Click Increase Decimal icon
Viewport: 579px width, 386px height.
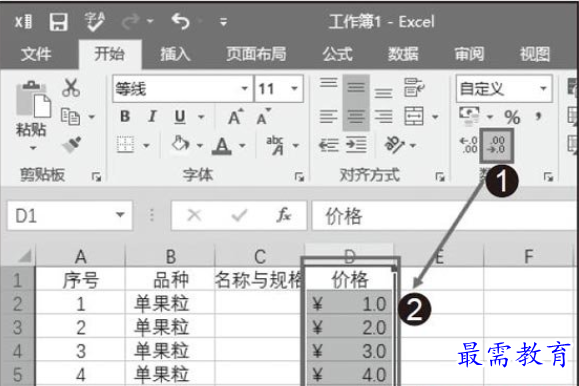point(468,145)
